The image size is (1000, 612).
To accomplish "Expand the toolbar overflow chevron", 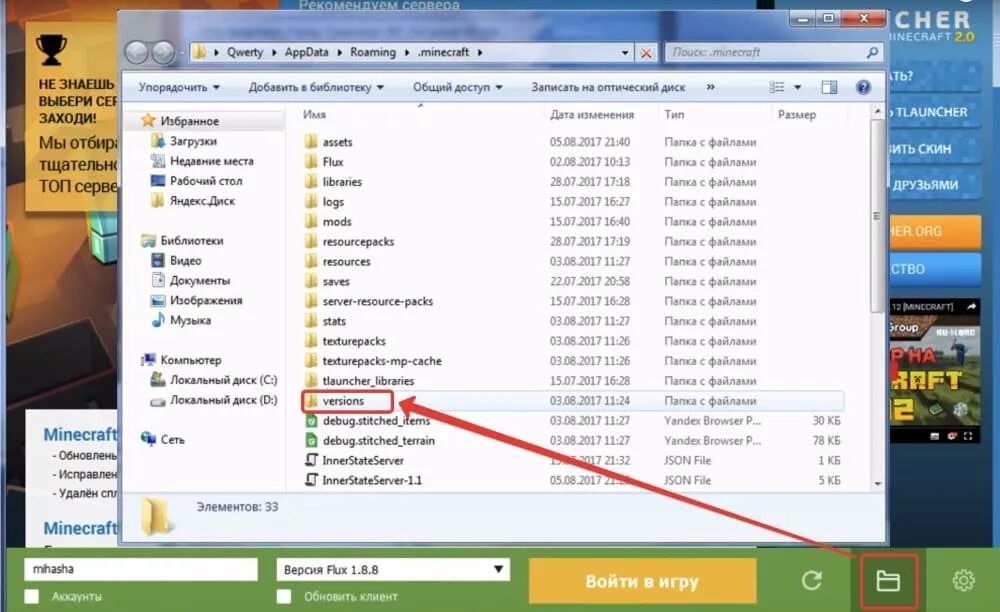I will [x=710, y=87].
